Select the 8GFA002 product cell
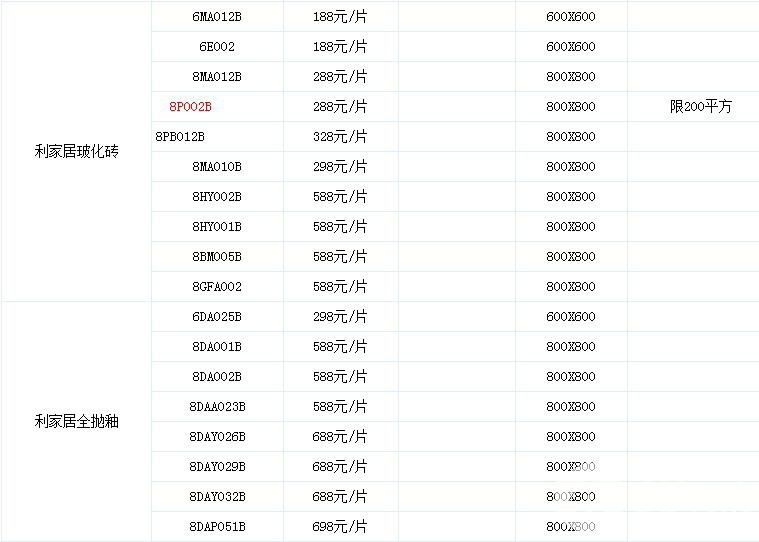 [217, 287]
